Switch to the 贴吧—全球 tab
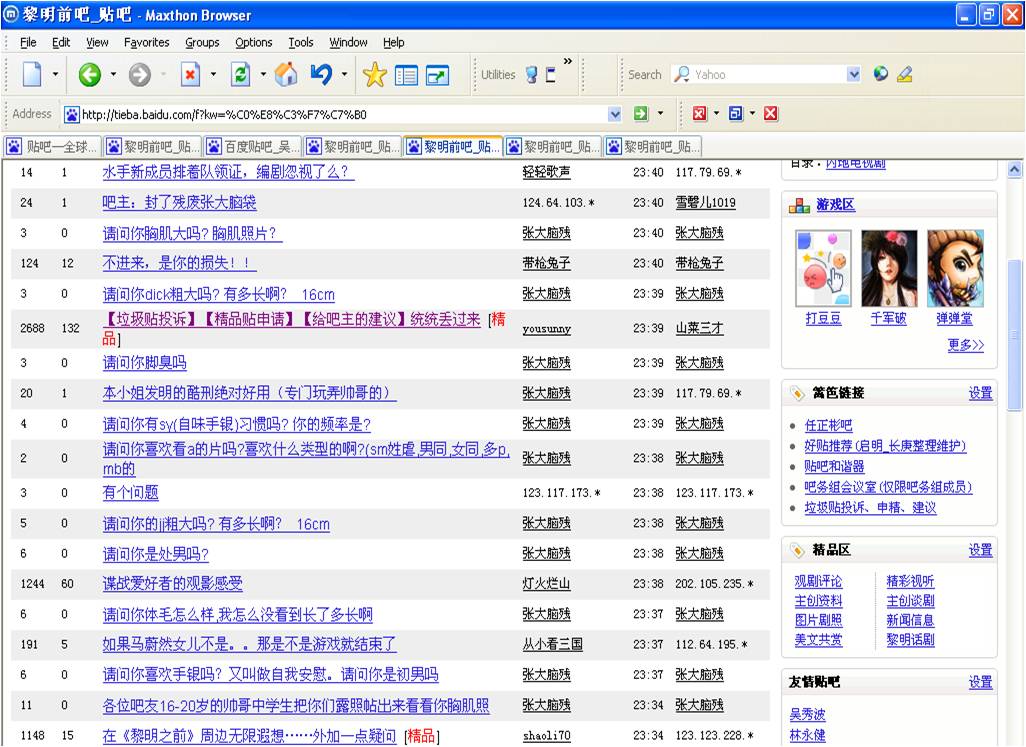 [53, 146]
